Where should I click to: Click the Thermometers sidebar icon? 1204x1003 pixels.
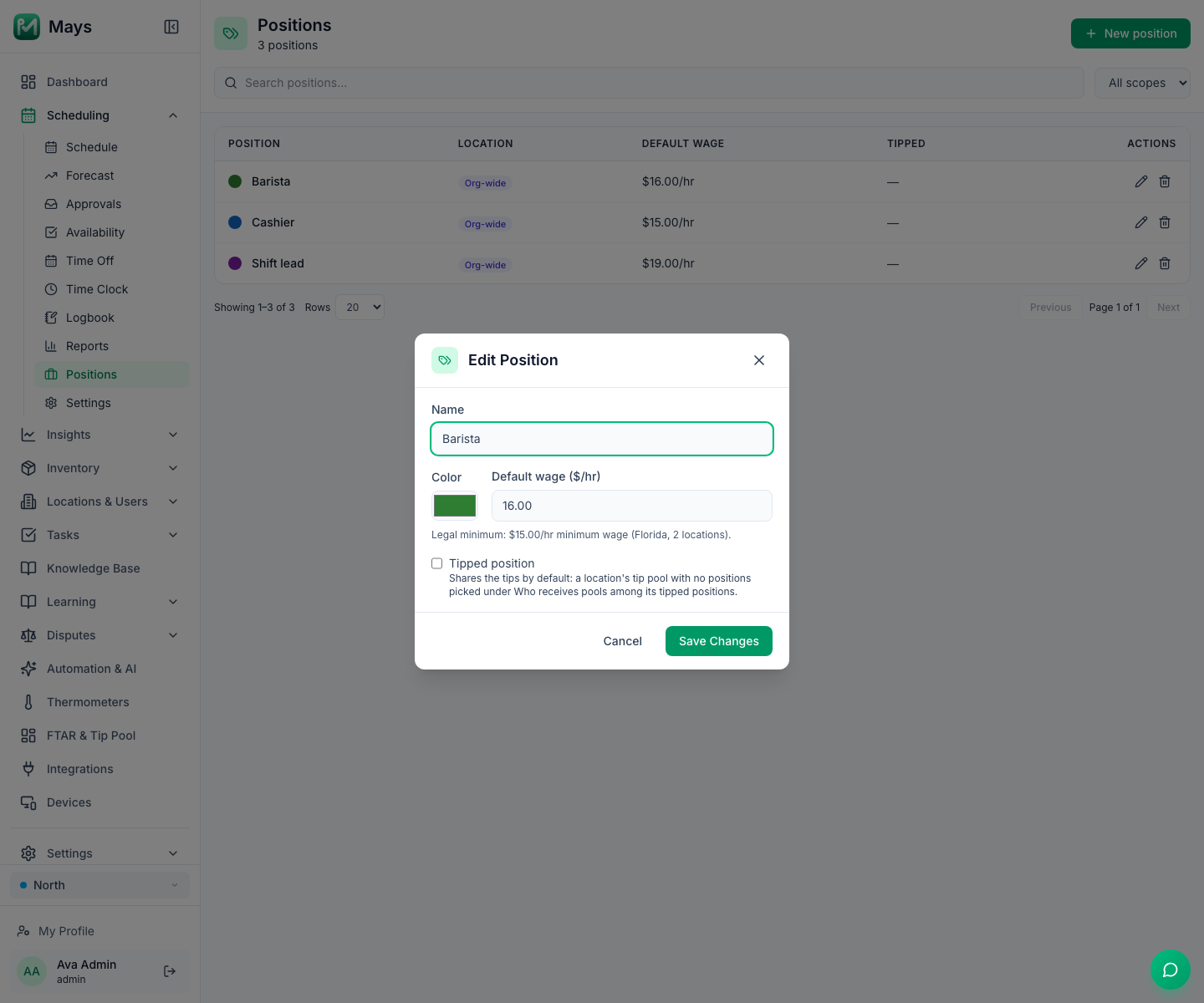point(28,702)
